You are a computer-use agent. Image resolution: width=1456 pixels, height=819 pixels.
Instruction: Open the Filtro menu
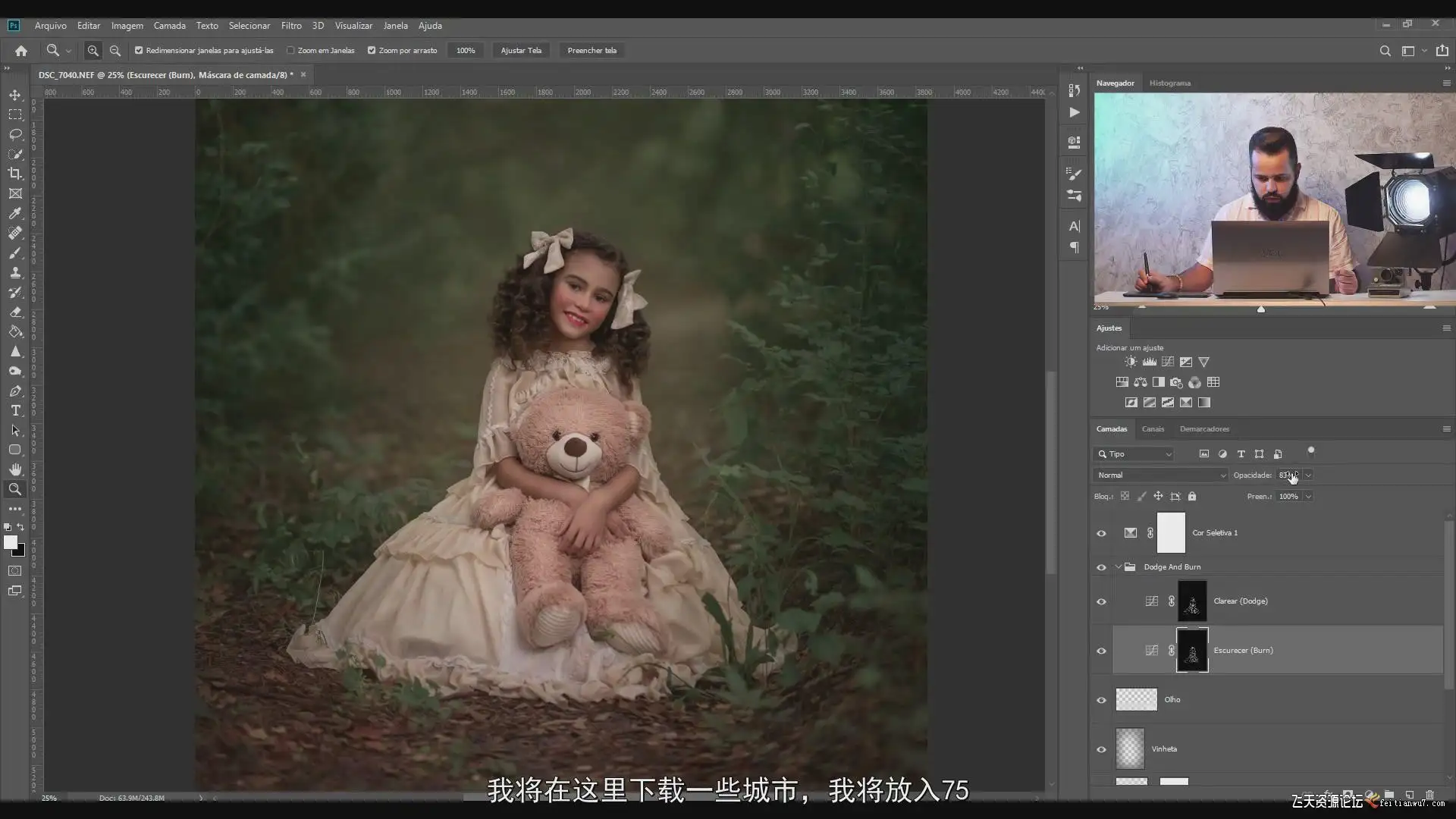291,26
